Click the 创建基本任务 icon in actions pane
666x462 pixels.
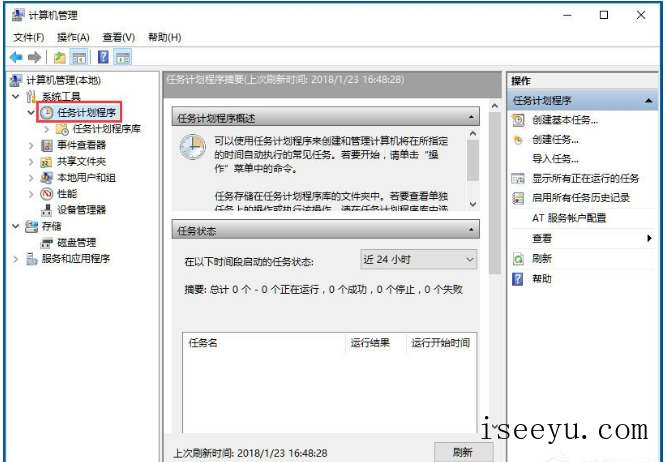(518, 120)
